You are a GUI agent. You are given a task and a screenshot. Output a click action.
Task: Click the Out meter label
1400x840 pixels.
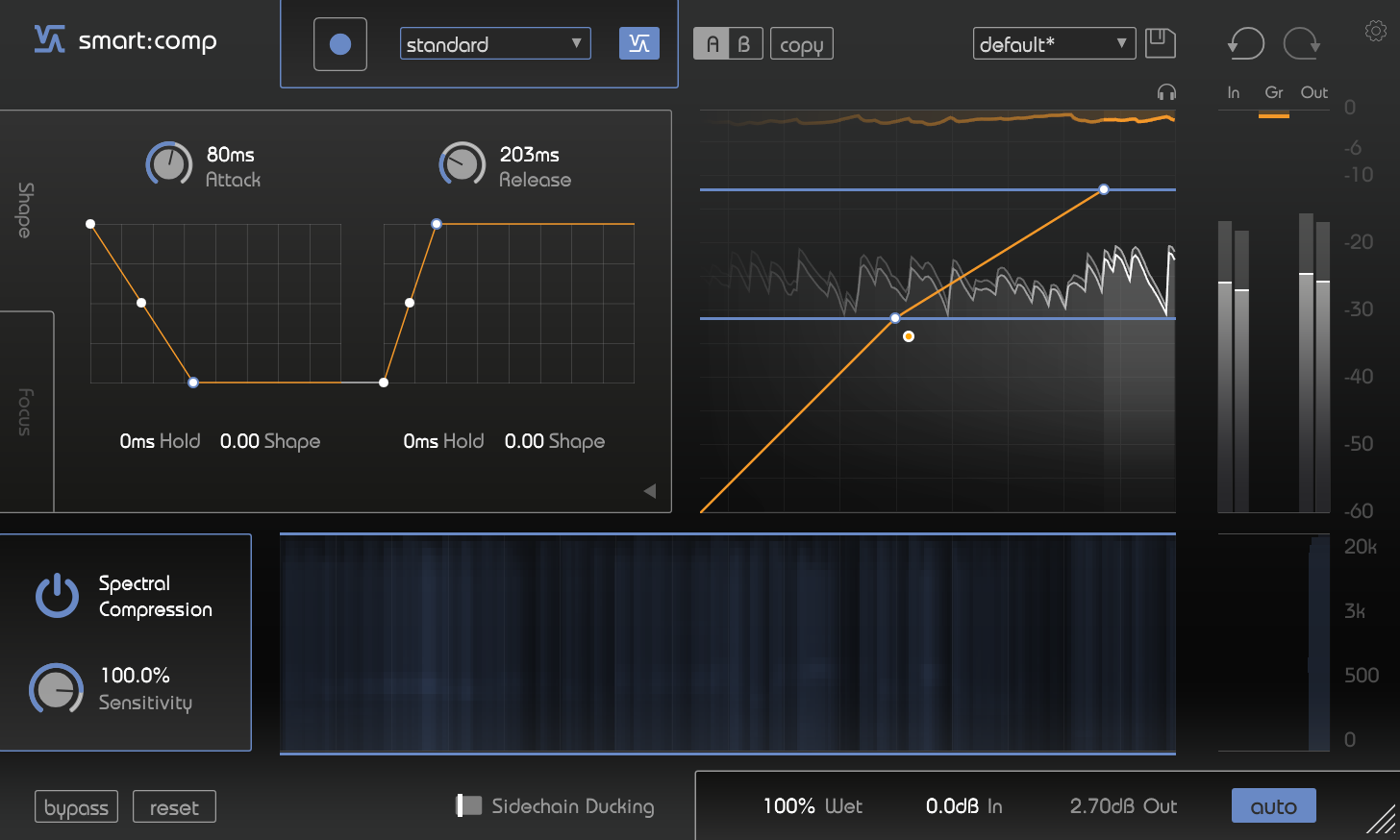click(1314, 92)
